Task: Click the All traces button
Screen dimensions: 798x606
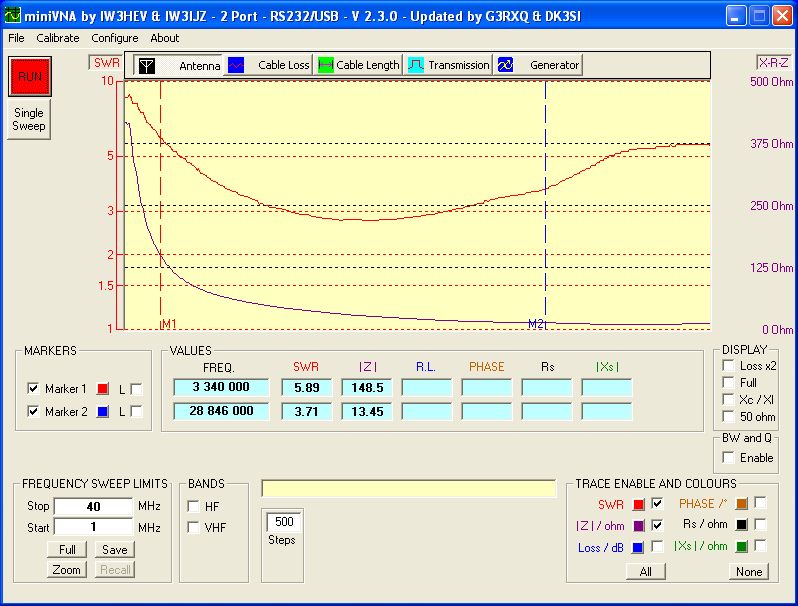Action: click(646, 572)
